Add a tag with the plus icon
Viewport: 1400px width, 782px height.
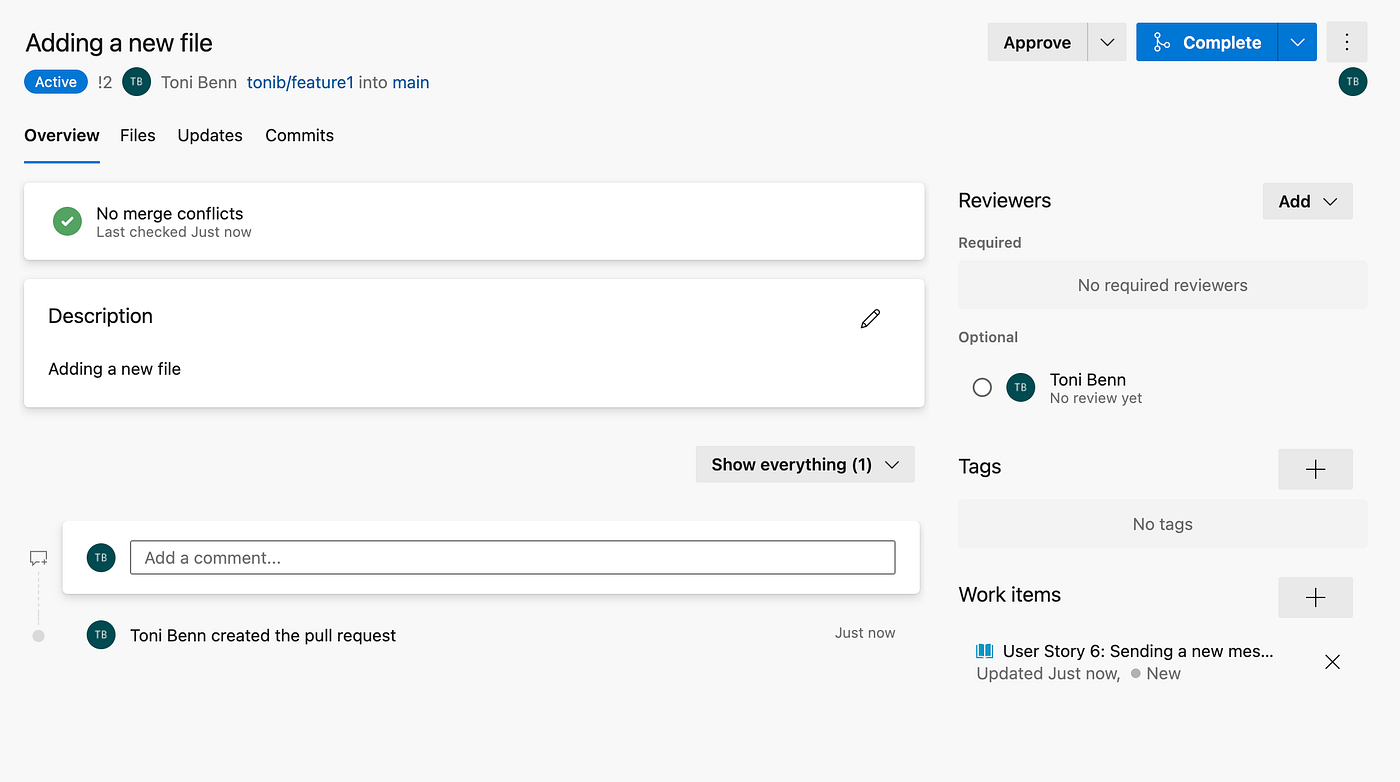point(1315,469)
